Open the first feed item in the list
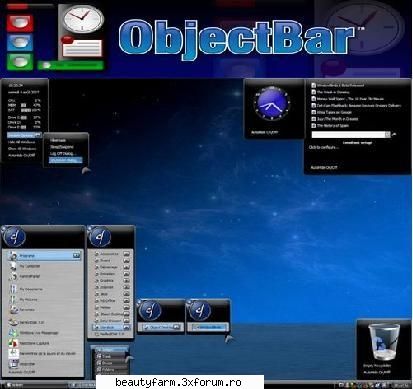Screen dimensions: 413x389 coord(338,85)
